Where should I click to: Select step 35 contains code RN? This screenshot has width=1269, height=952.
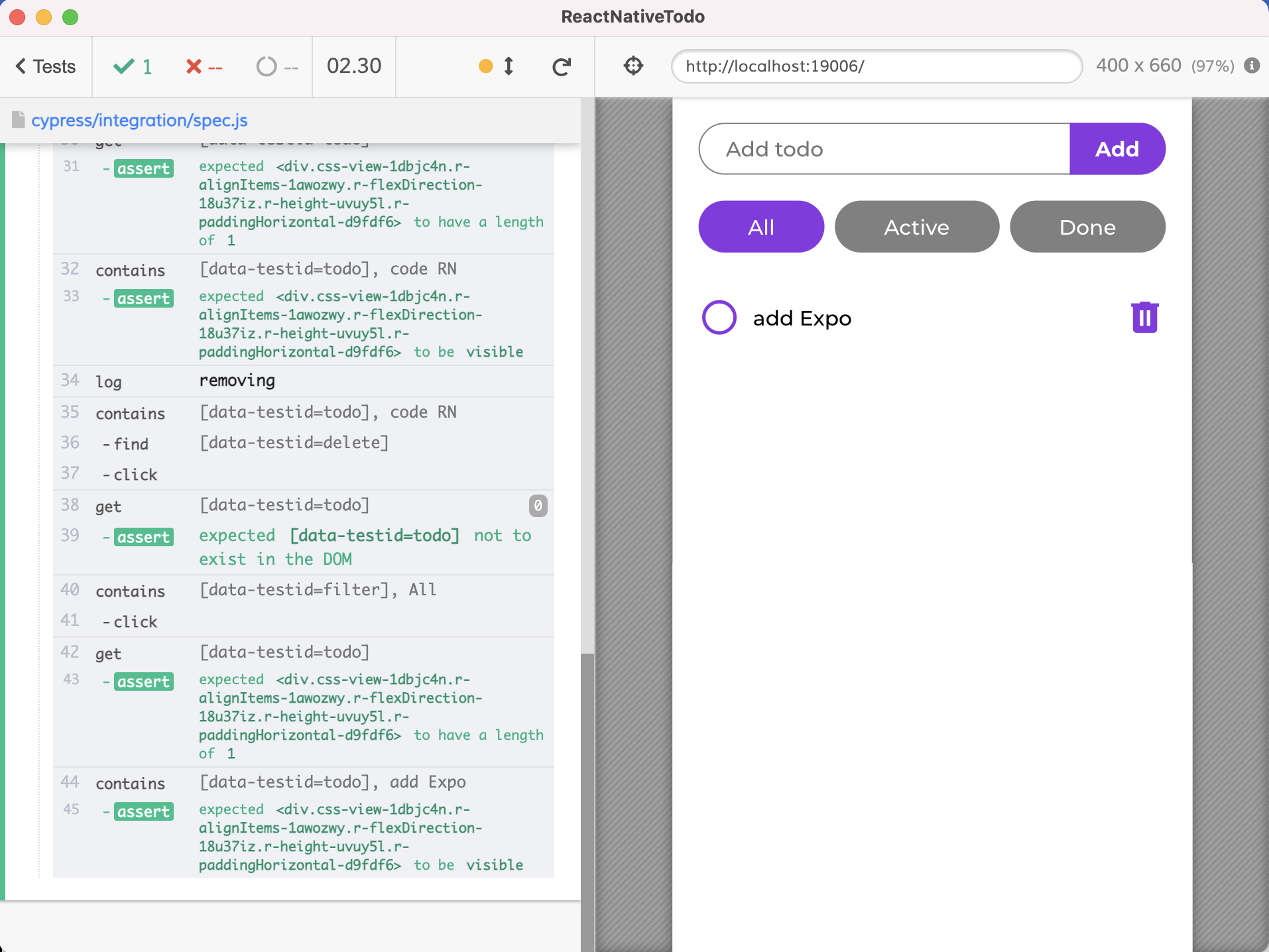pos(304,412)
